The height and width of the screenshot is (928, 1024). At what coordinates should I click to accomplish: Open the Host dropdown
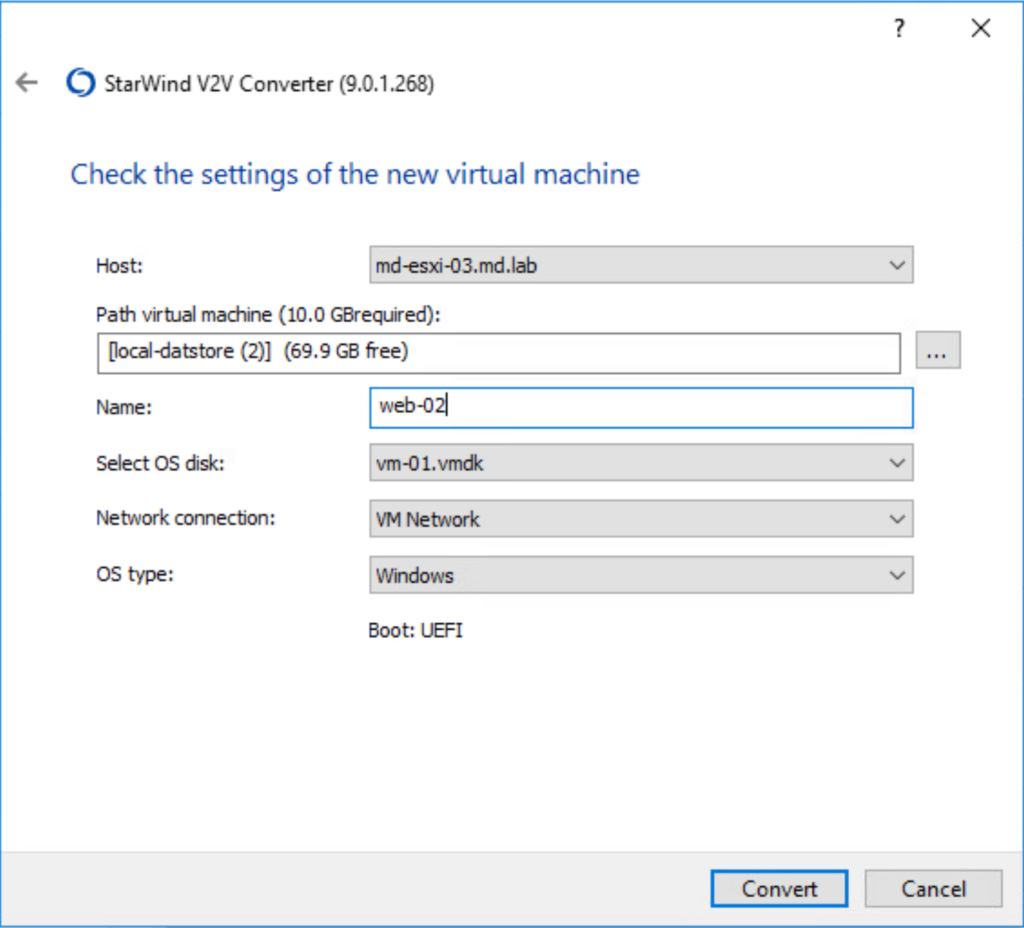click(x=641, y=265)
